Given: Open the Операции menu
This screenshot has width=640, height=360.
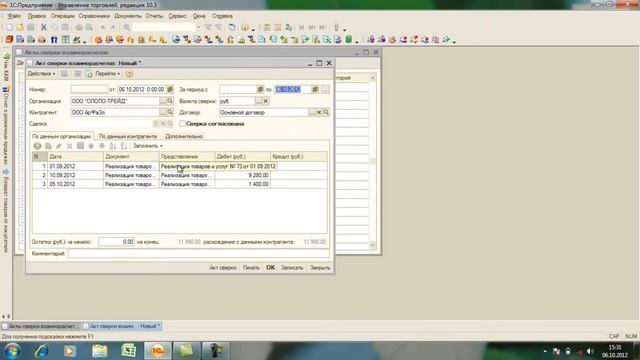Looking at the screenshot, I should point(62,16).
